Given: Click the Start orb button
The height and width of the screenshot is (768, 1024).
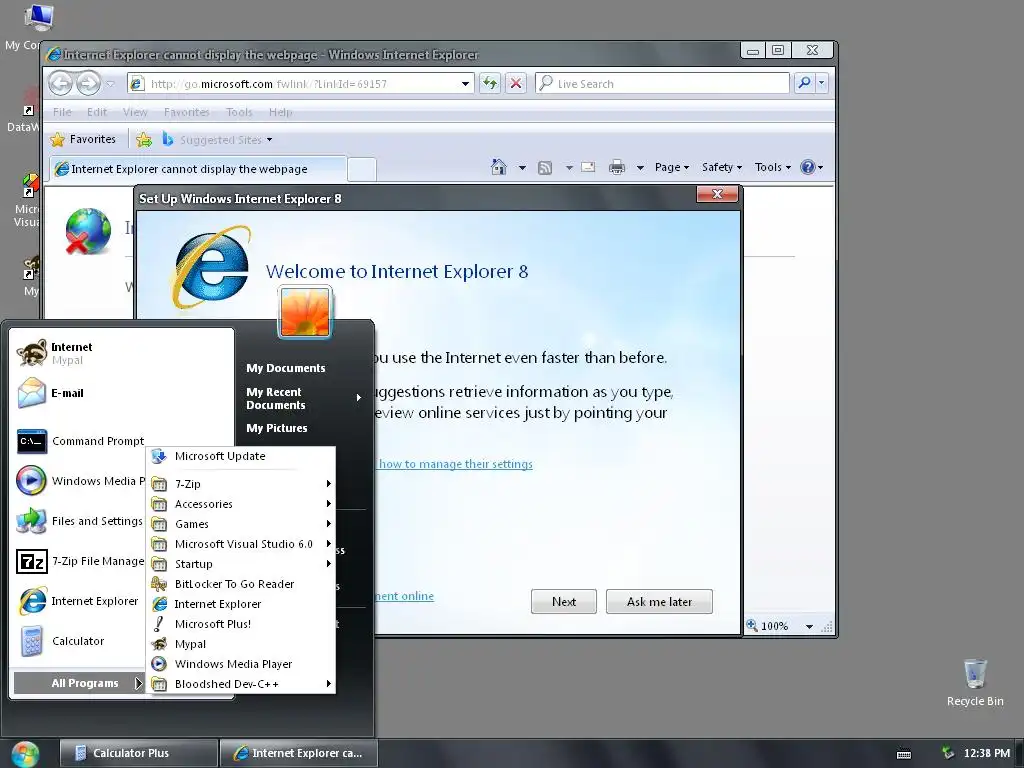Looking at the screenshot, I should (25, 754).
